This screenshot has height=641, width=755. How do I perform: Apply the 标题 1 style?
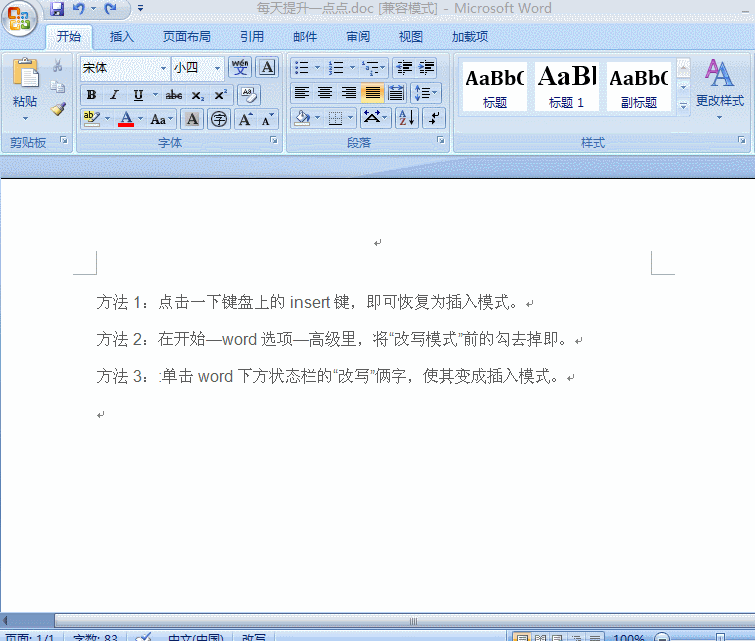pos(567,86)
